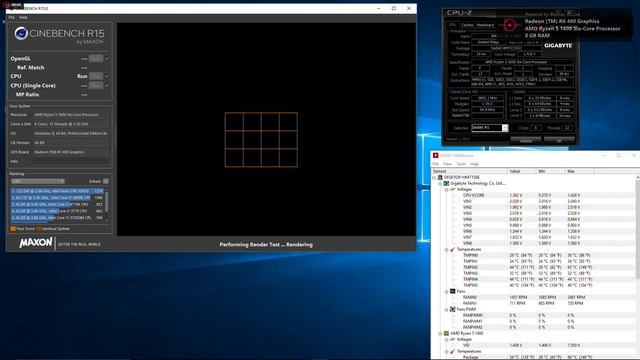Viewport: 640px width, 360px height.
Task: Click the red HWMonitor title bar icon
Action: (x=436, y=156)
